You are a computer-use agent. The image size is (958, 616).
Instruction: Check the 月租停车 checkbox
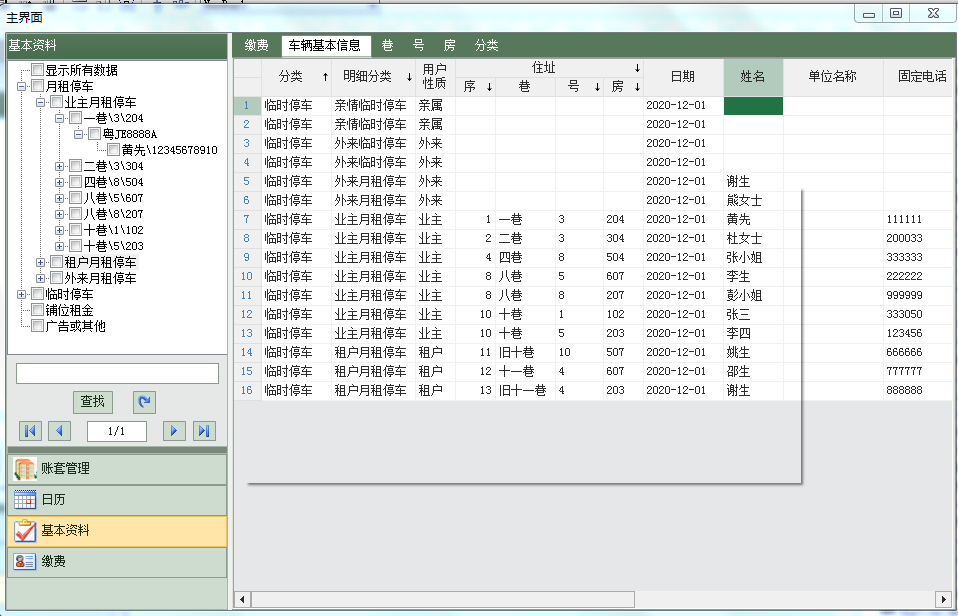click(x=38, y=86)
